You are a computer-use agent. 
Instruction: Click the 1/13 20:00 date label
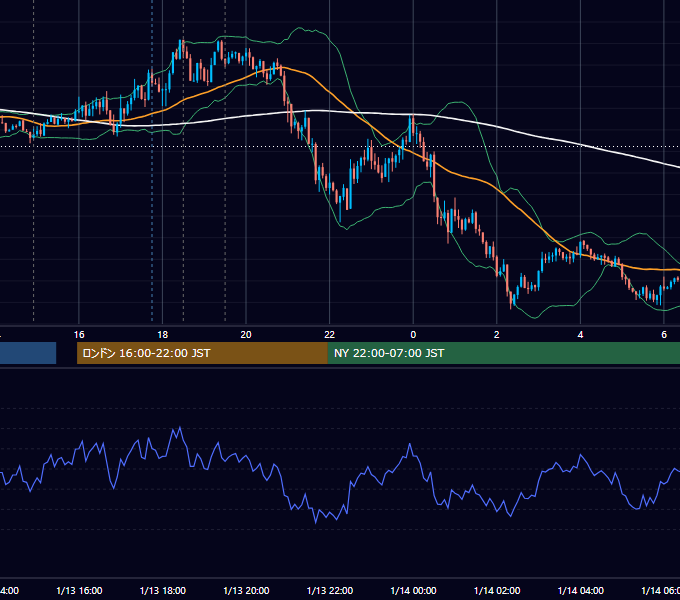(246, 590)
